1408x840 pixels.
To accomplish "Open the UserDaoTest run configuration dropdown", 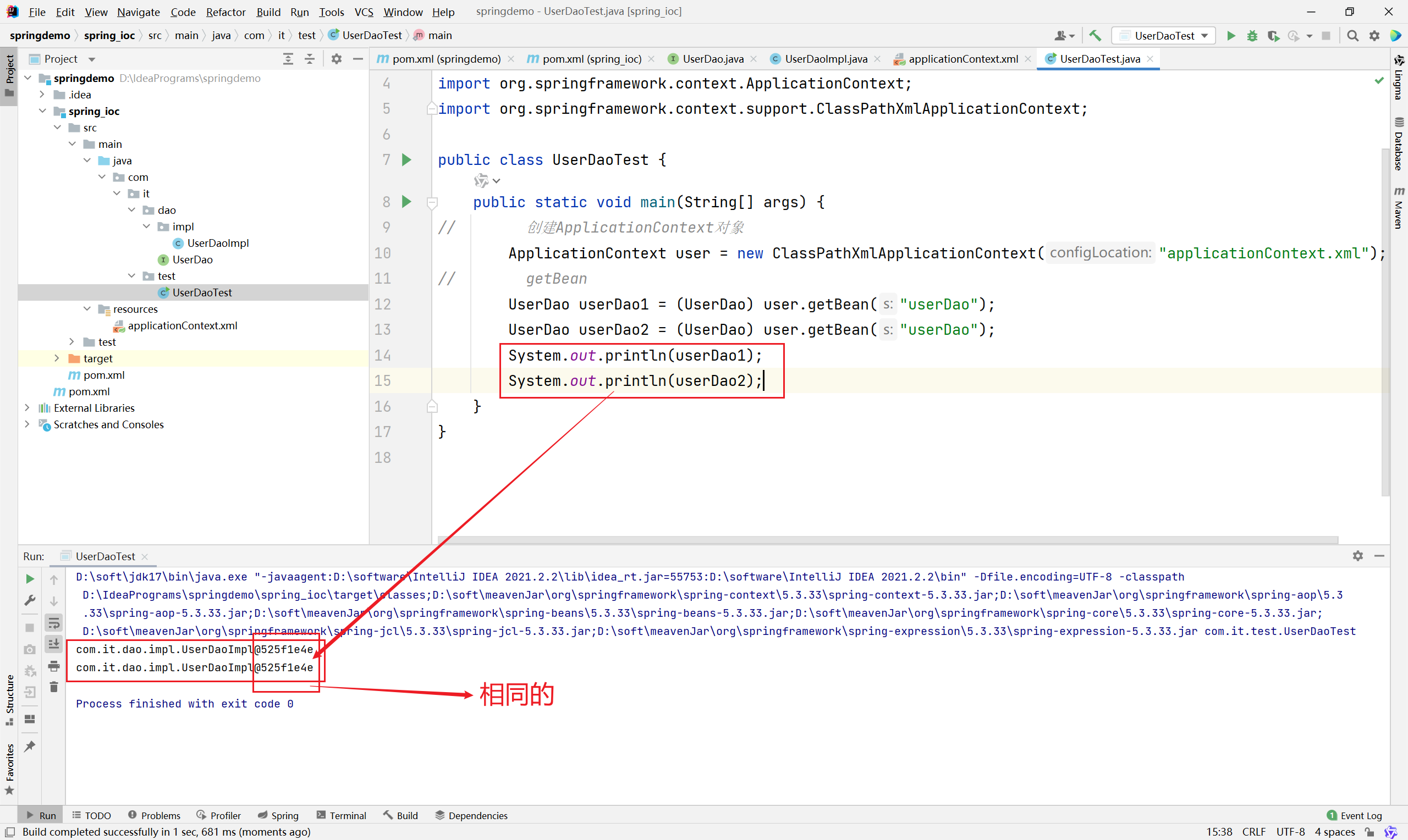I will (1164, 36).
